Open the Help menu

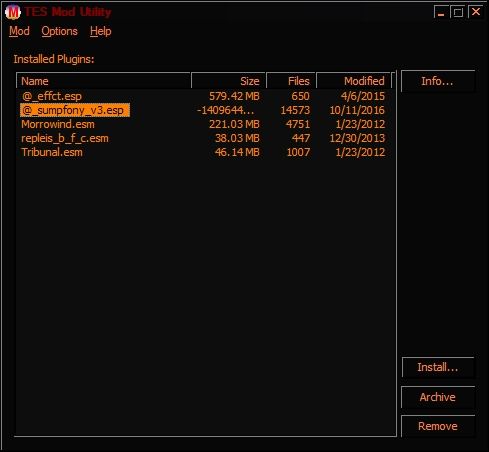(100, 31)
